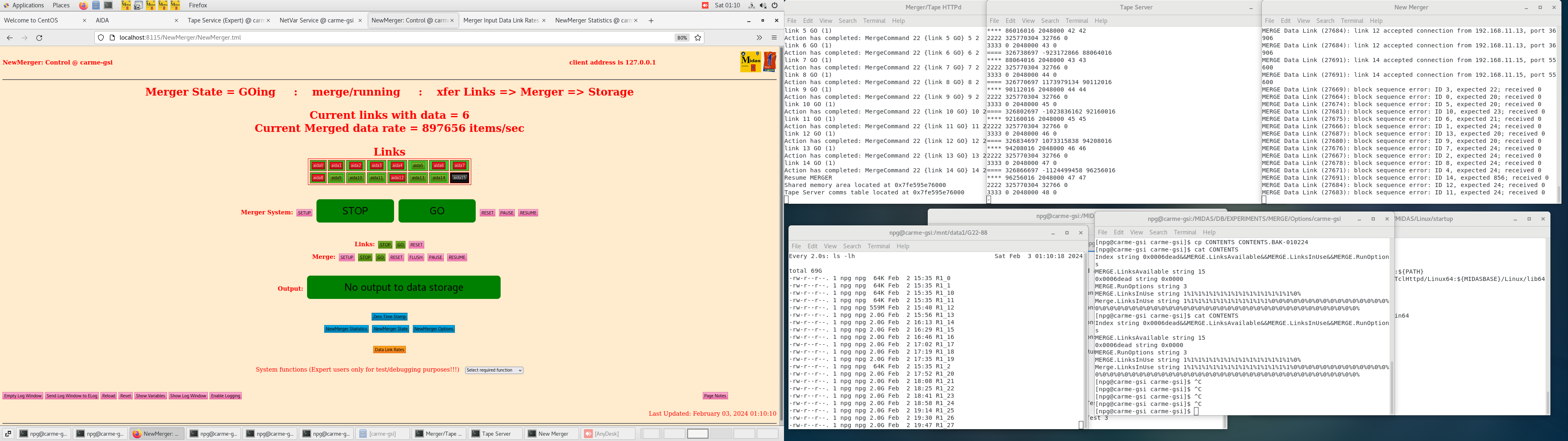The image size is (1568, 441).
Task: Open the terminal launcher in the top panel
Action: 108,5
